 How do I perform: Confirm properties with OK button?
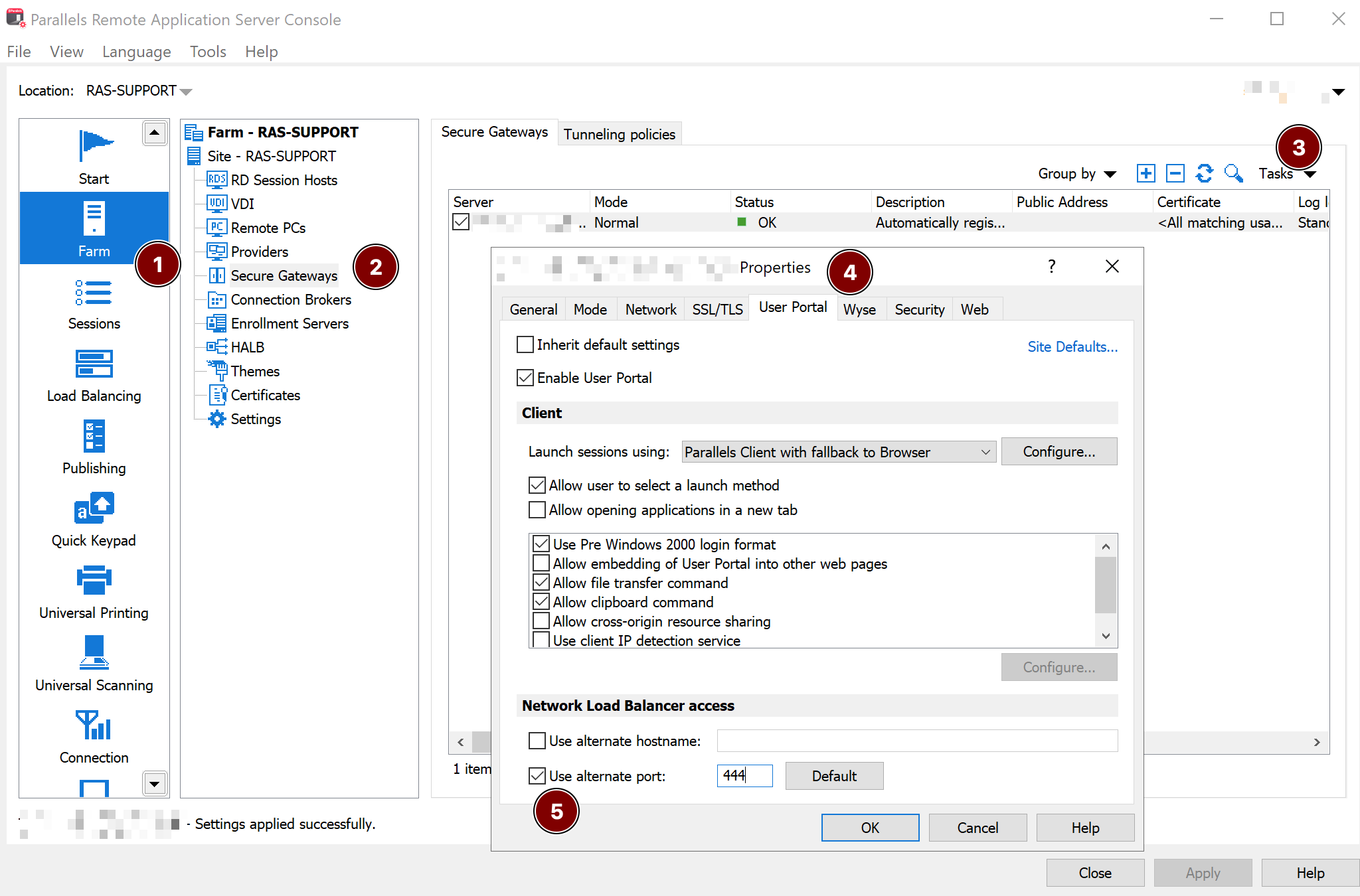pyautogui.click(x=870, y=828)
